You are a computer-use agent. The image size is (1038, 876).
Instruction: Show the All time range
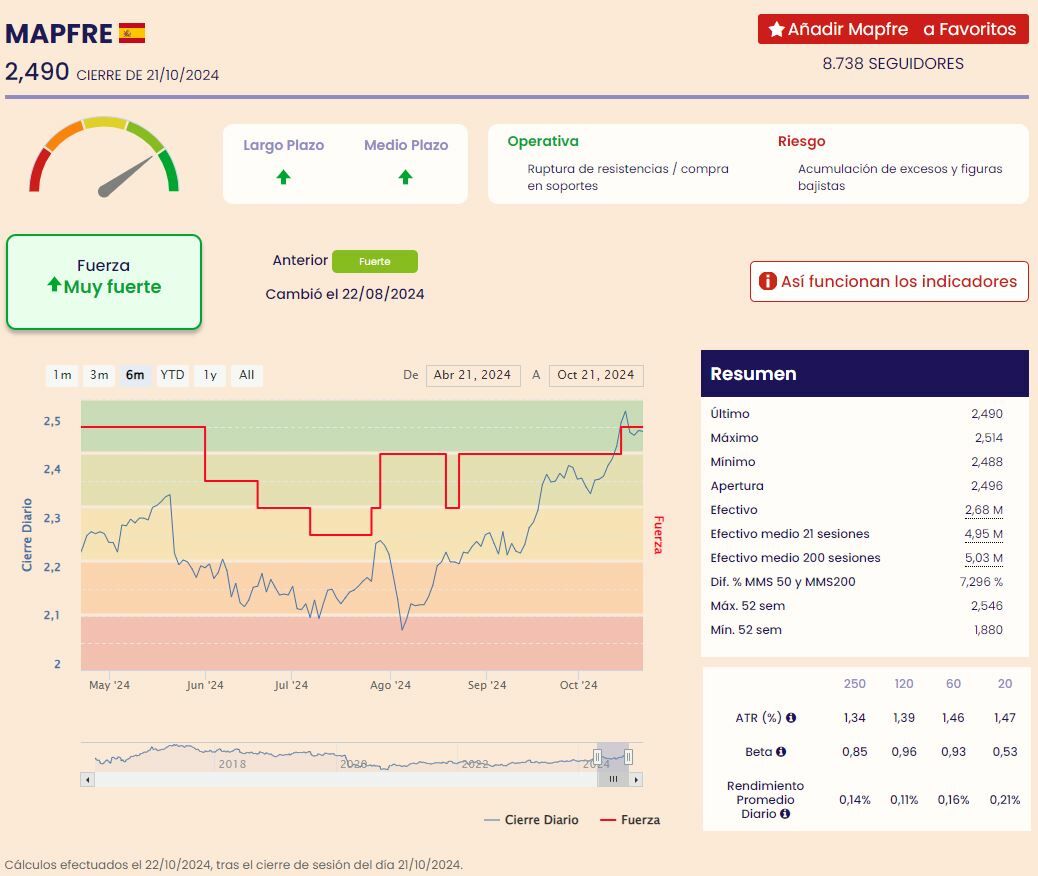coord(246,375)
